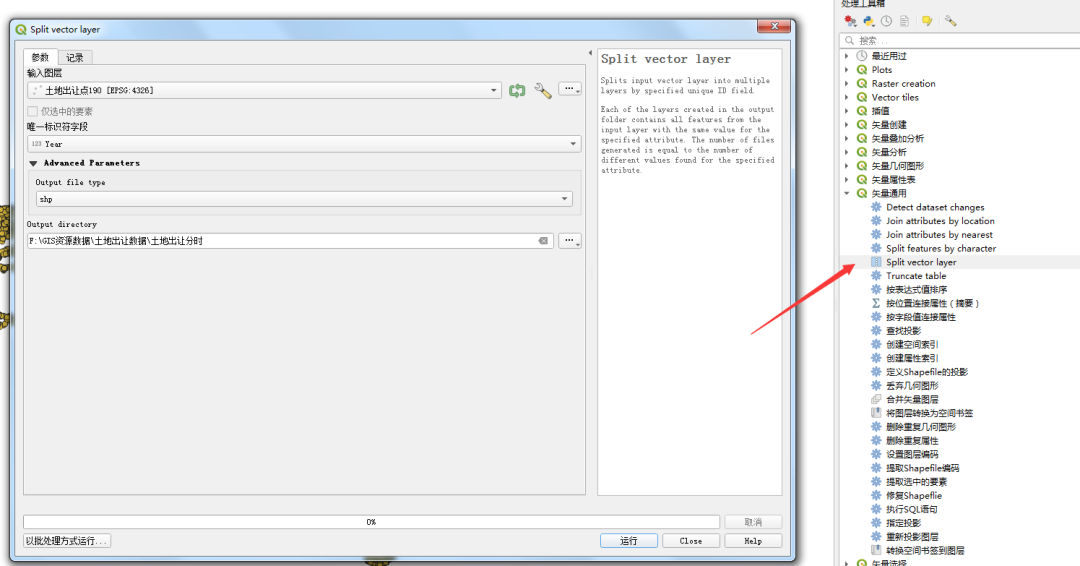Expand the Vector tiles group arrow
This screenshot has height=566, width=1080.
(847, 97)
